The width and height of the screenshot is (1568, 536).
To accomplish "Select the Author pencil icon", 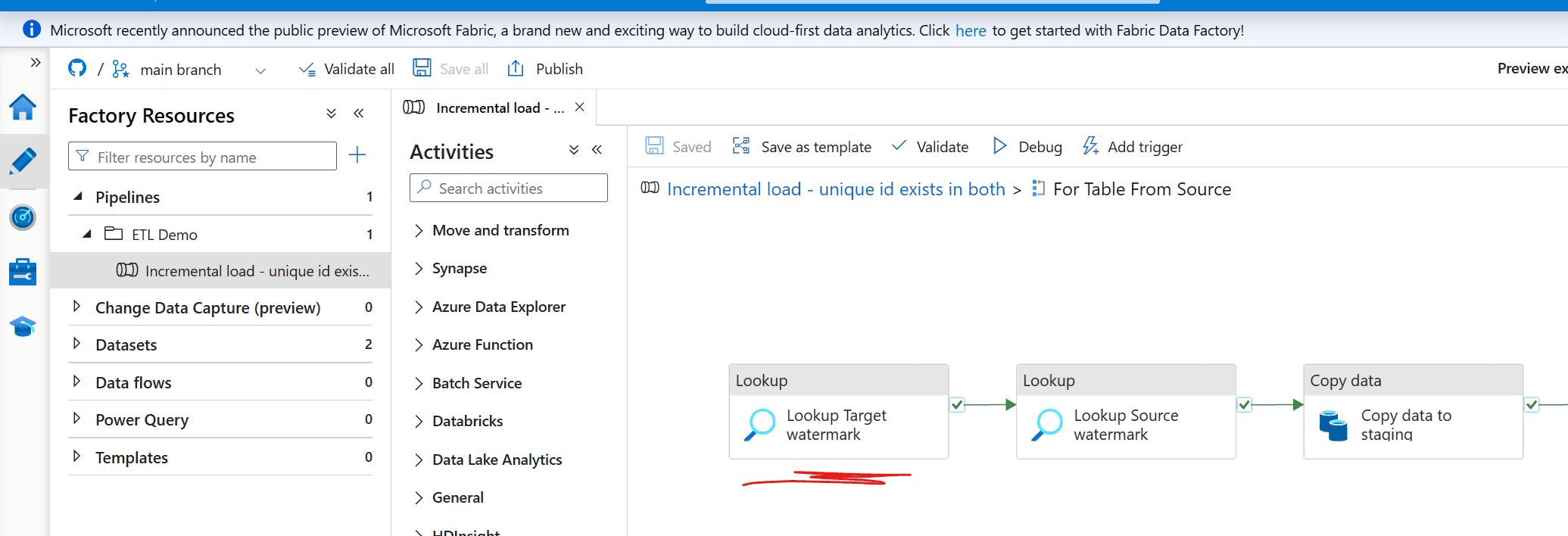I will [23, 161].
